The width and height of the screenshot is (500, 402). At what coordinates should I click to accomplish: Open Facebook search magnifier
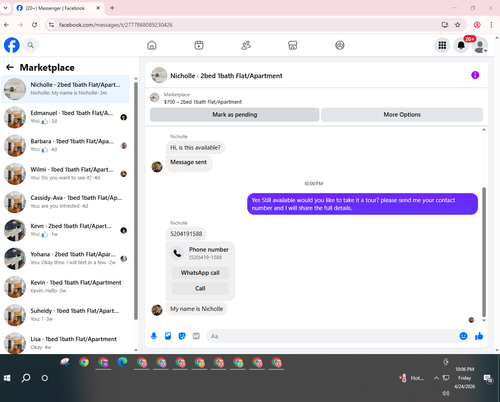click(30, 45)
